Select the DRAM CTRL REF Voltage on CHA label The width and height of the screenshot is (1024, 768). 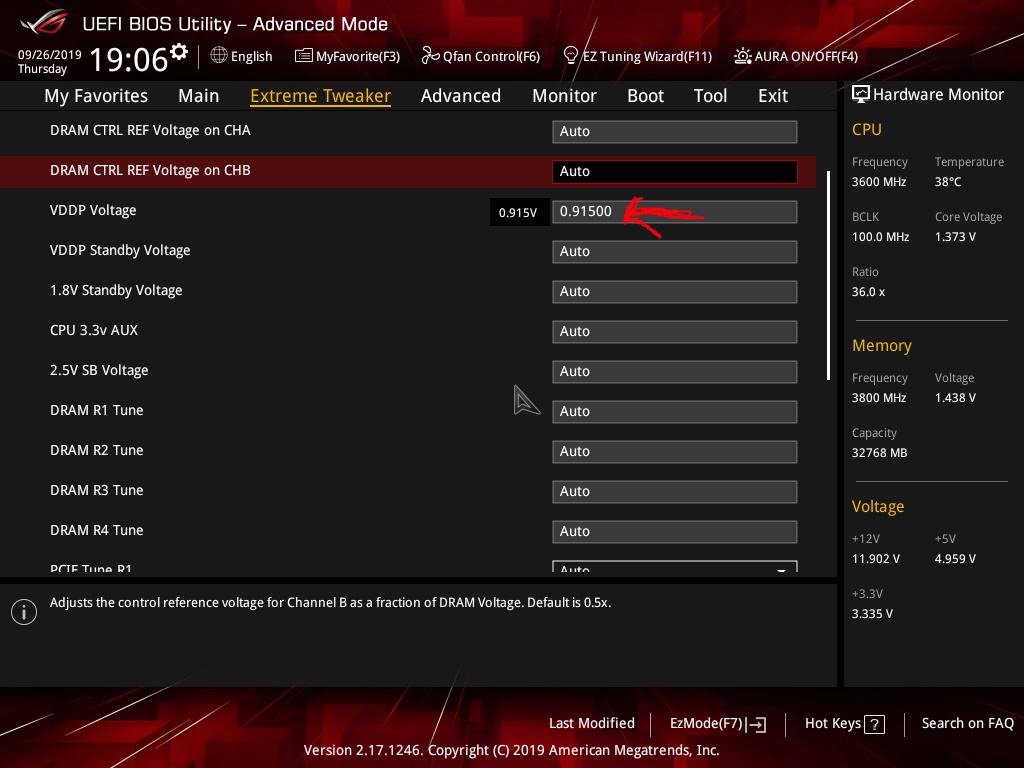pos(150,131)
